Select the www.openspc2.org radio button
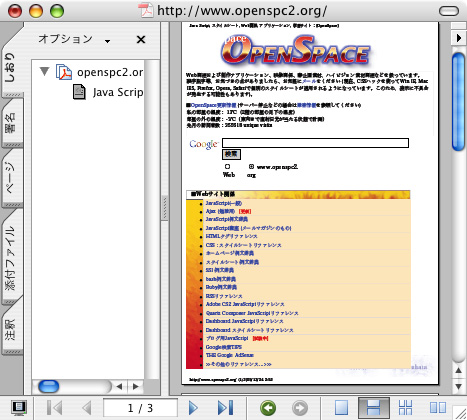Image resolution: width=467 pixels, height=420 pixels. click(251, 166)
